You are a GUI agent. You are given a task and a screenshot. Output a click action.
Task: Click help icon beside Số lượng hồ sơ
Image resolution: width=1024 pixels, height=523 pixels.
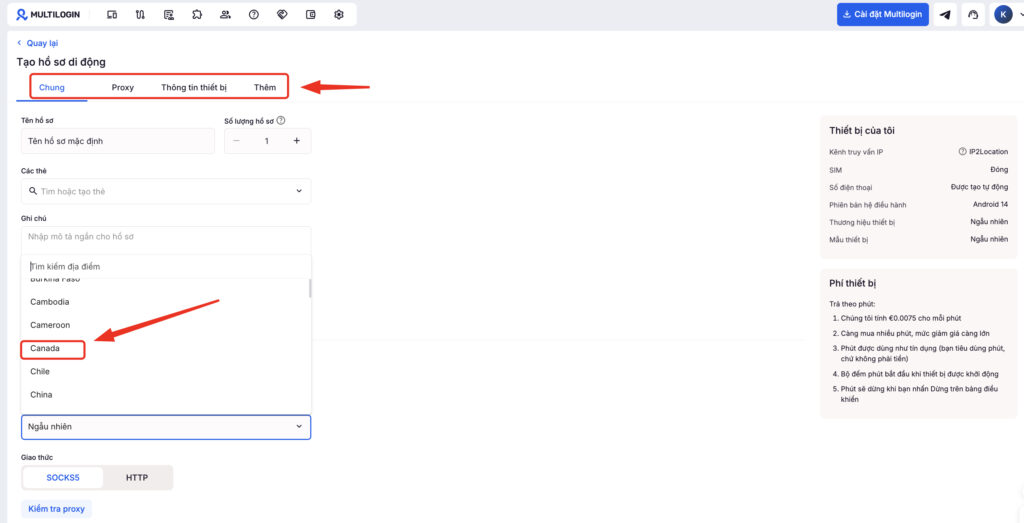(x=281, y=121)
